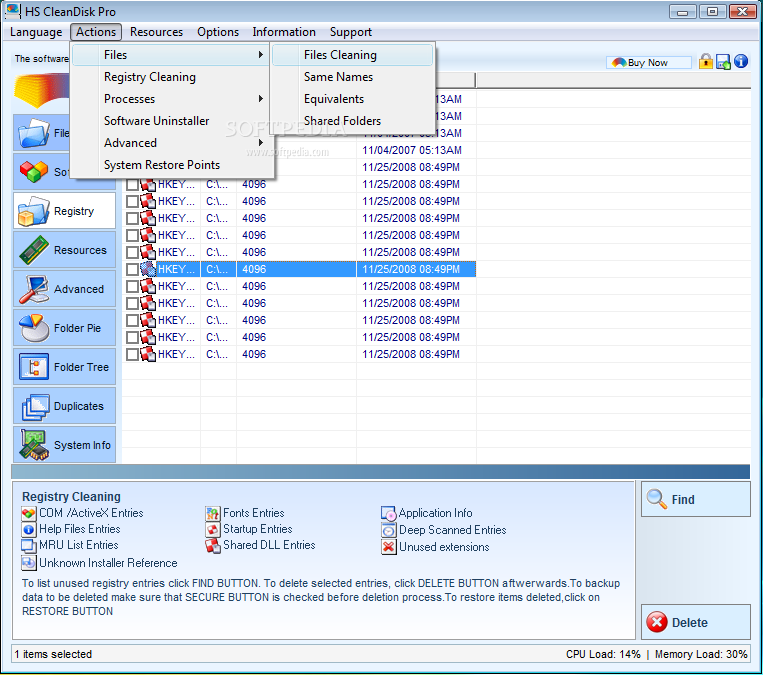Click the floppy disk restore icon
Screen dimensions: 763x675
pyautogui.click(x=724, y=62)
